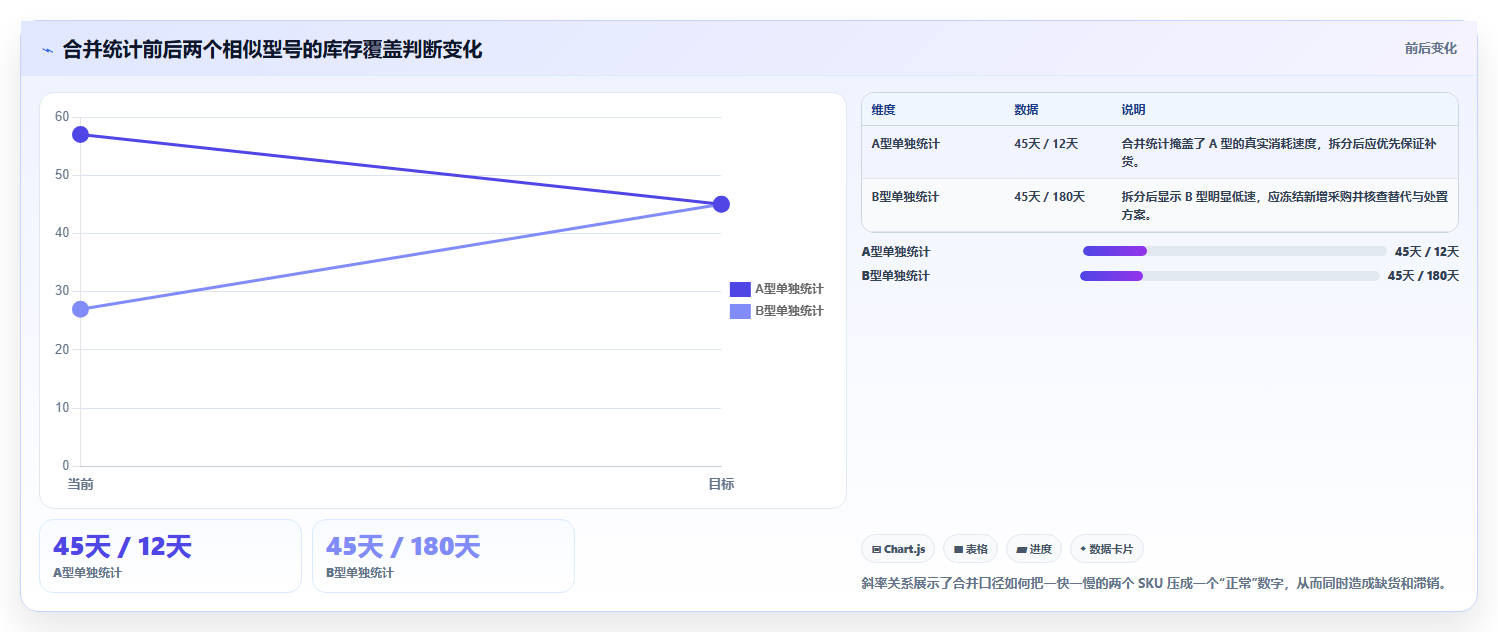Click the 维度 column header
This screenshot has height=632, width=1498.
tap(883, 110)
